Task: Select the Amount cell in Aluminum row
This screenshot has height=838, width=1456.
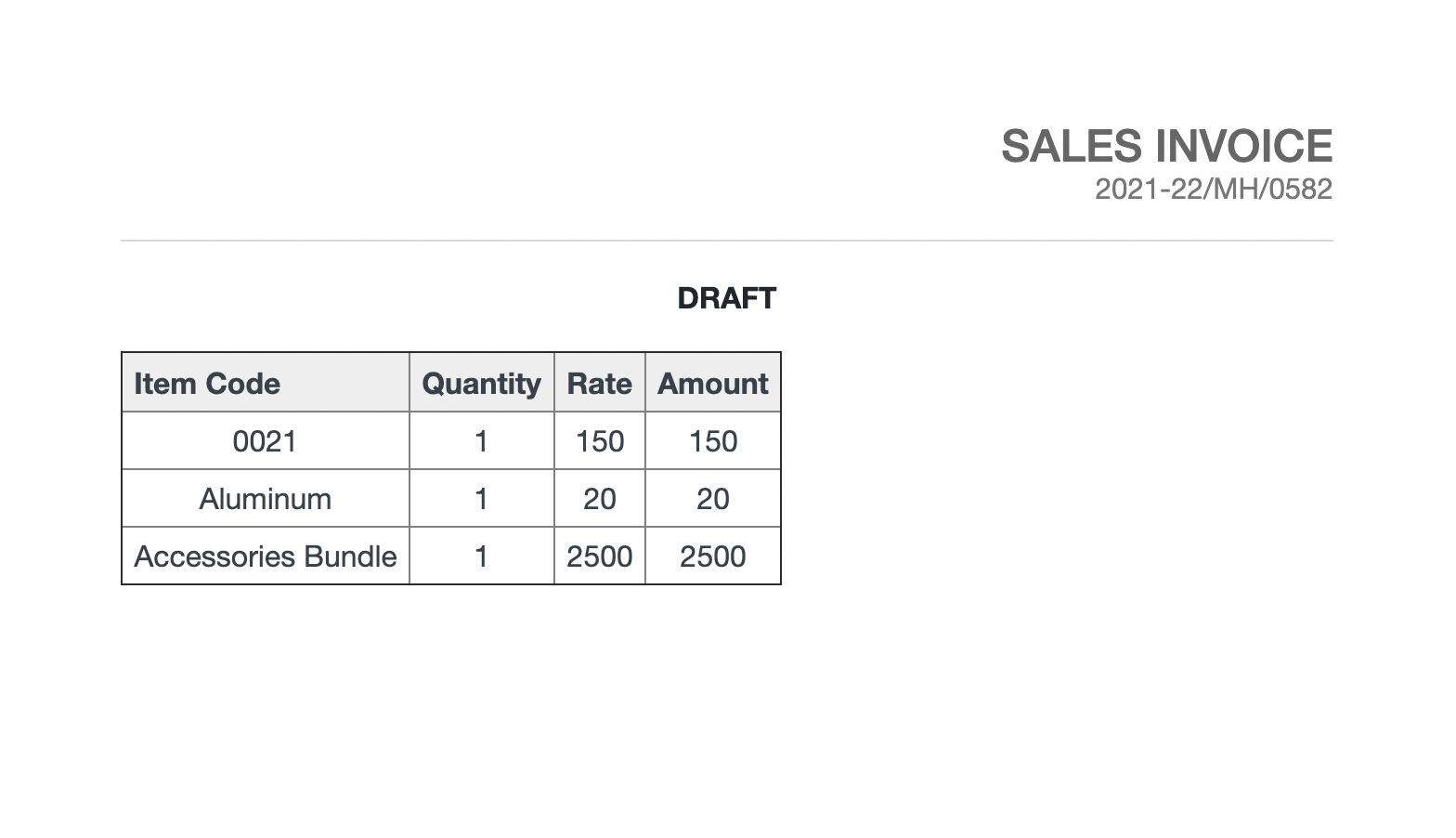Action: pyautogui.click(x=712, y=499)
